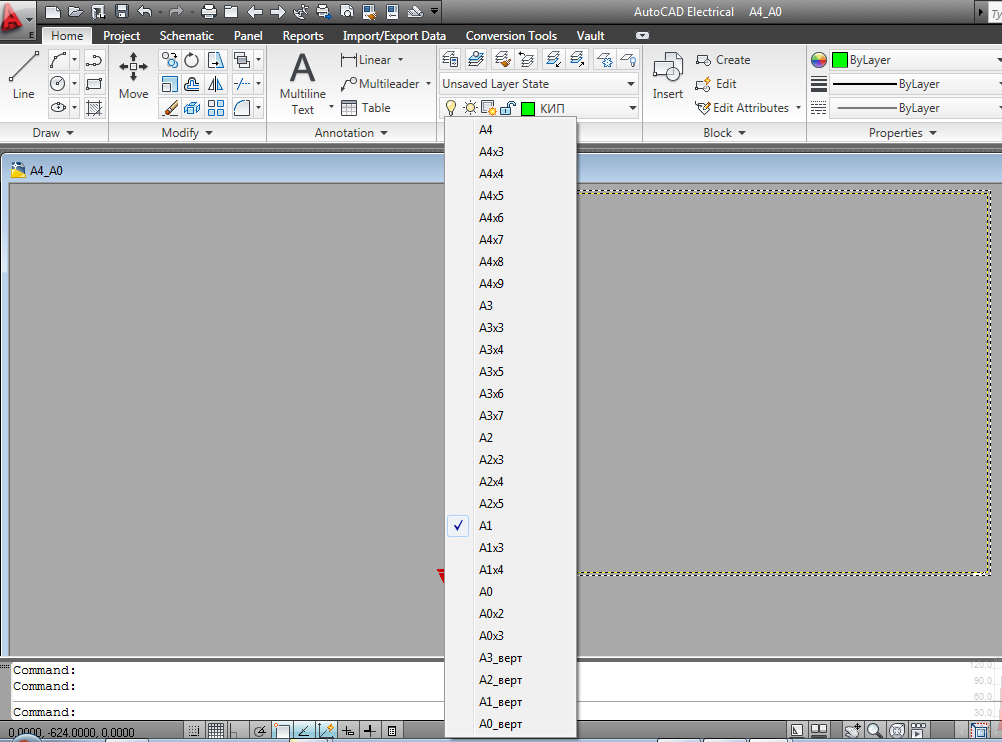Image resolution: width=1002 pixels, height=742 pixels.
Task: Open the Edit Attributes dropdown arrow
Action: 798,107
